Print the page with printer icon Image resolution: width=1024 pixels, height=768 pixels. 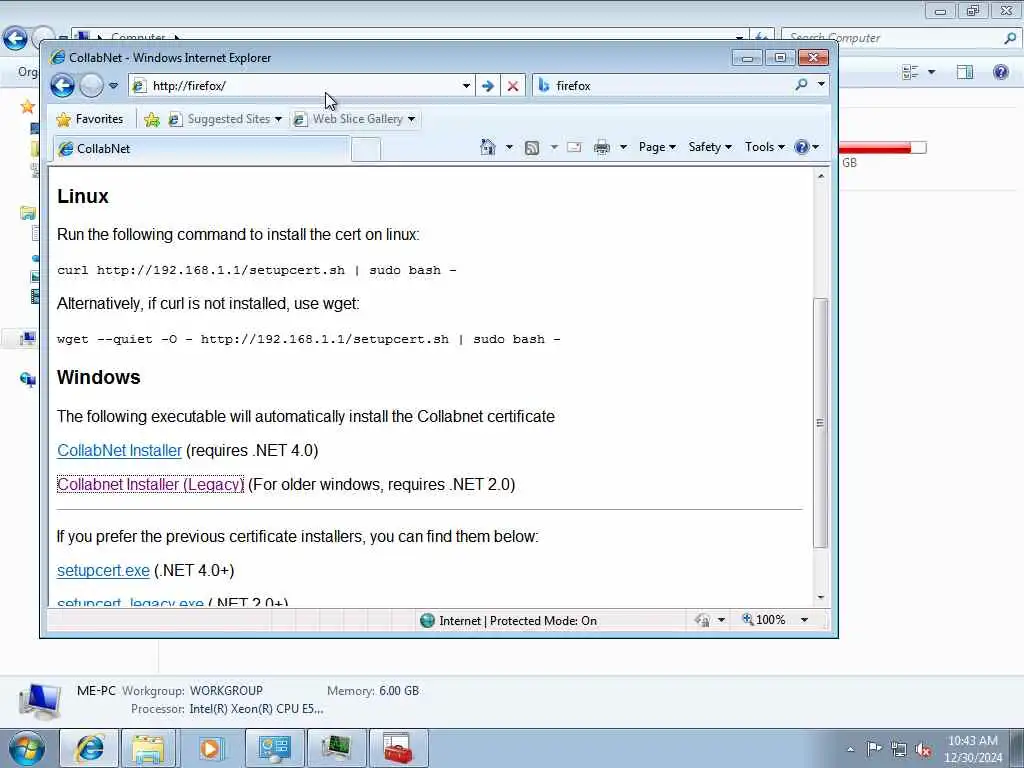pos(601,148)
